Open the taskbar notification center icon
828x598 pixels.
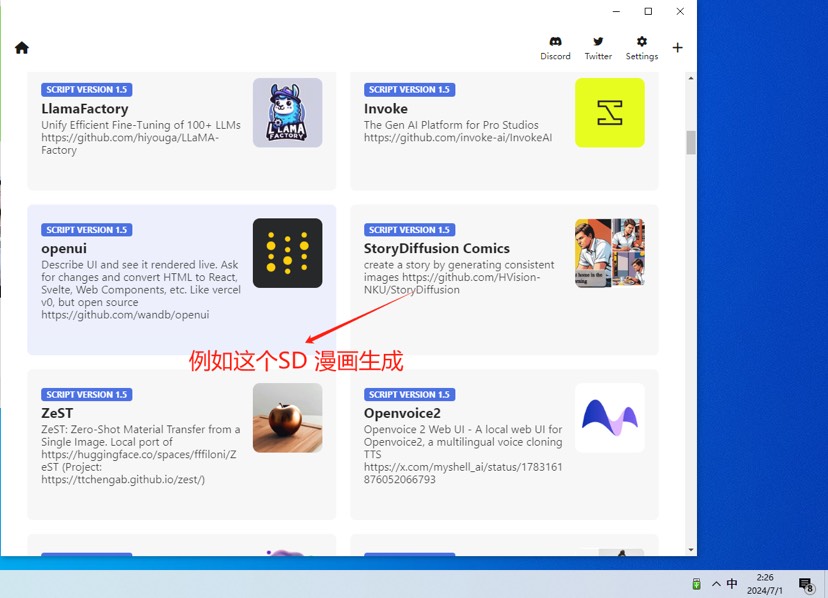tap(805, 584)
